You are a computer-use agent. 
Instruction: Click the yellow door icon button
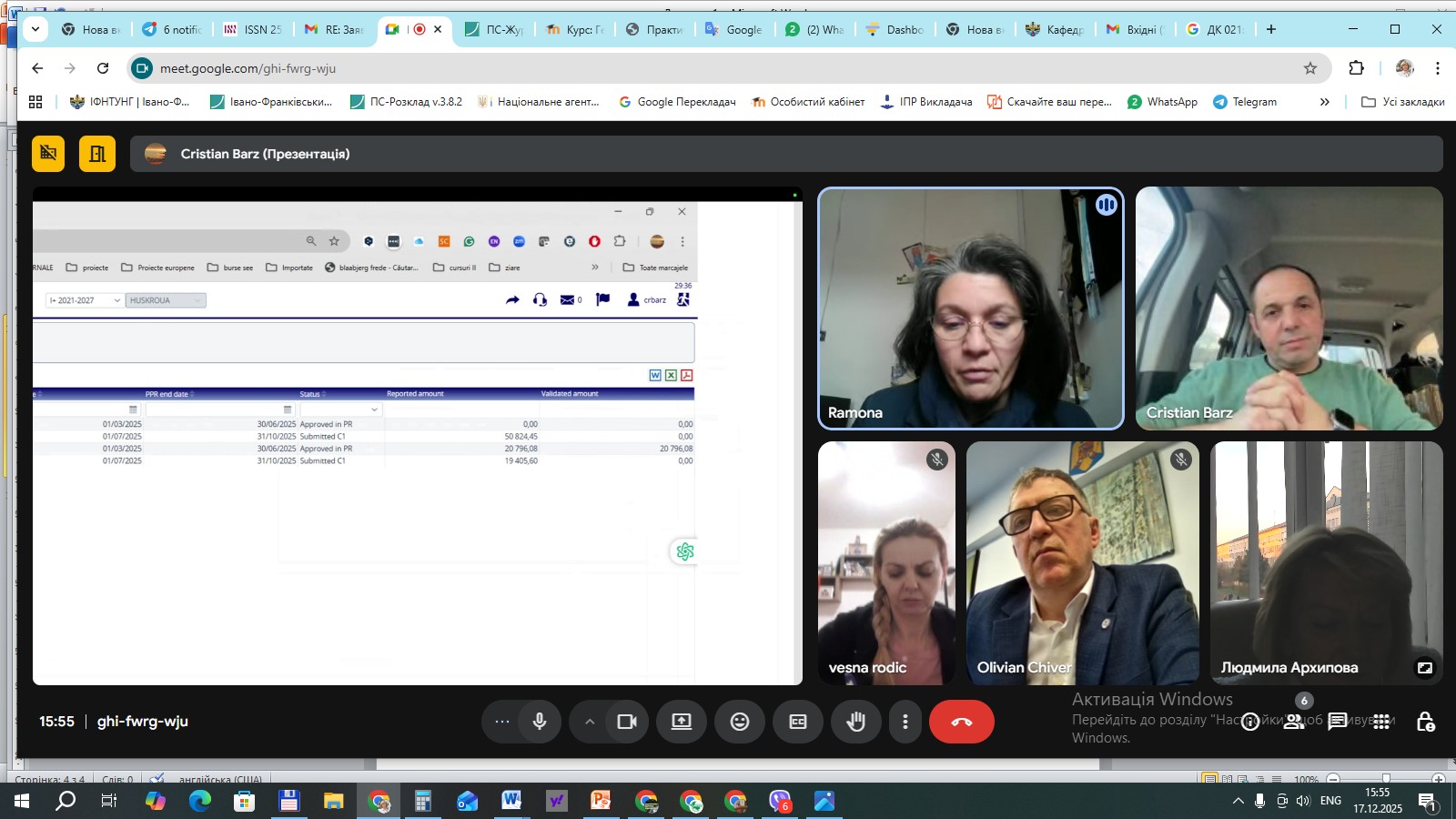pos(96,154)
